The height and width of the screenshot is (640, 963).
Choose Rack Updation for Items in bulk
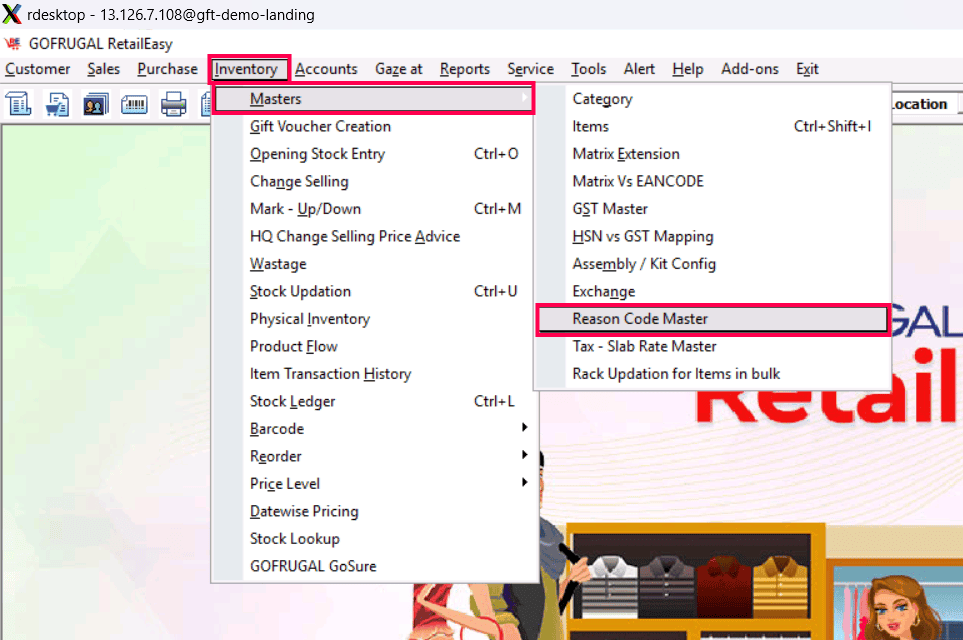pos(713,374)
